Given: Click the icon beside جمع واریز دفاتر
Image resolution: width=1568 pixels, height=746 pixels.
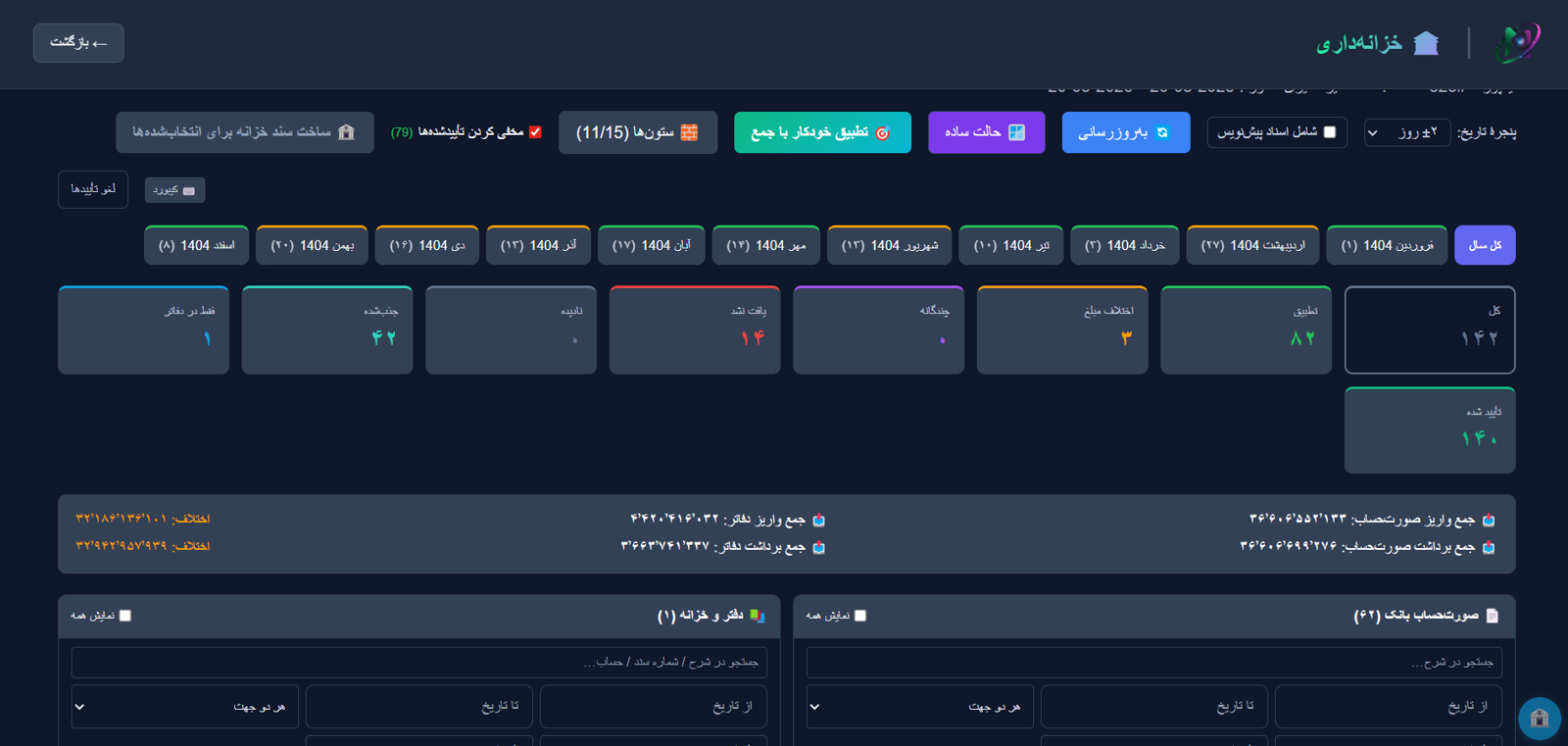Looking at the screenshot, I should pyautogui.click(x=818, y=520).
